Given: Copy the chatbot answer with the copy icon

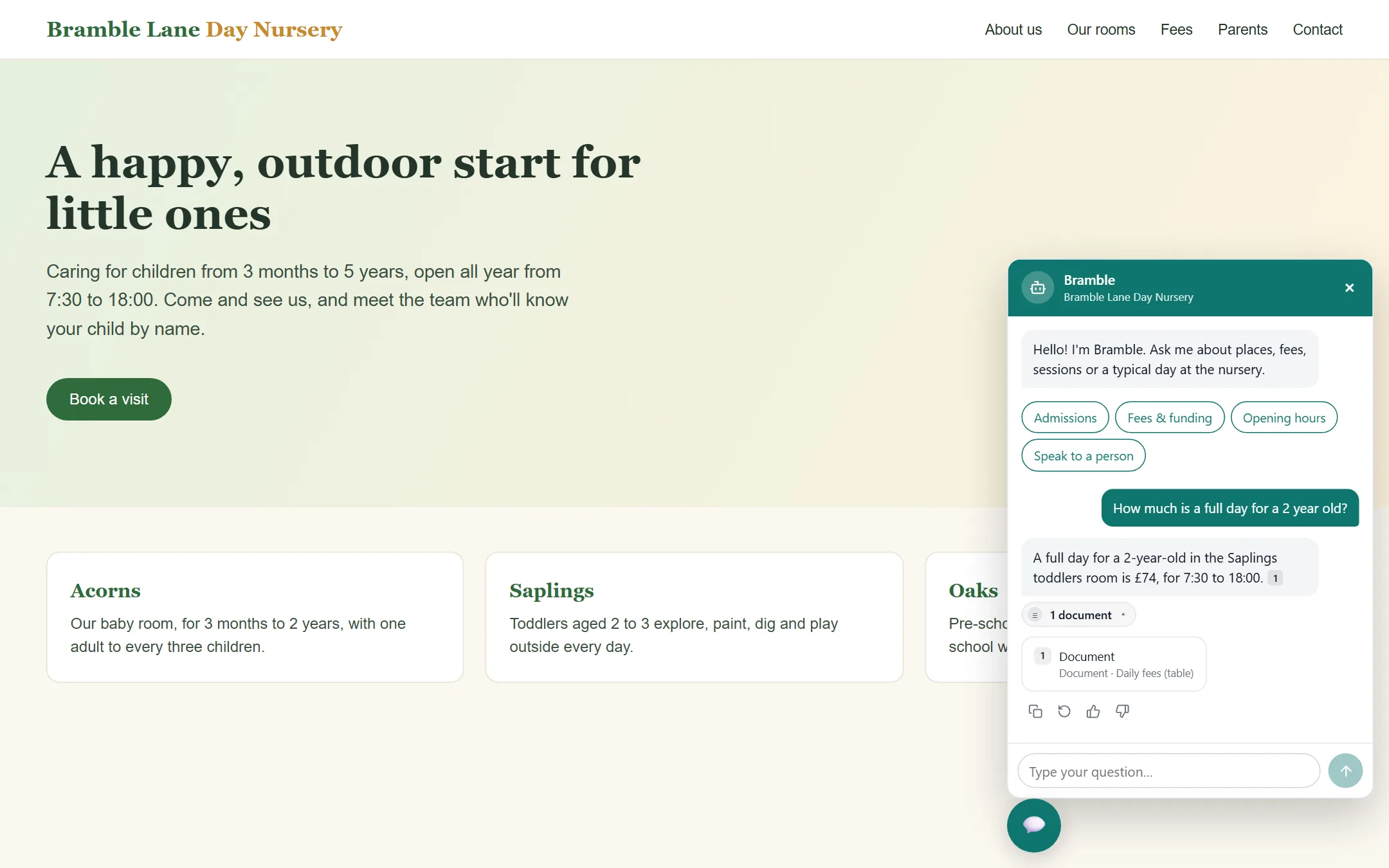Looking at the screenshot, I should click(1035, 711).
